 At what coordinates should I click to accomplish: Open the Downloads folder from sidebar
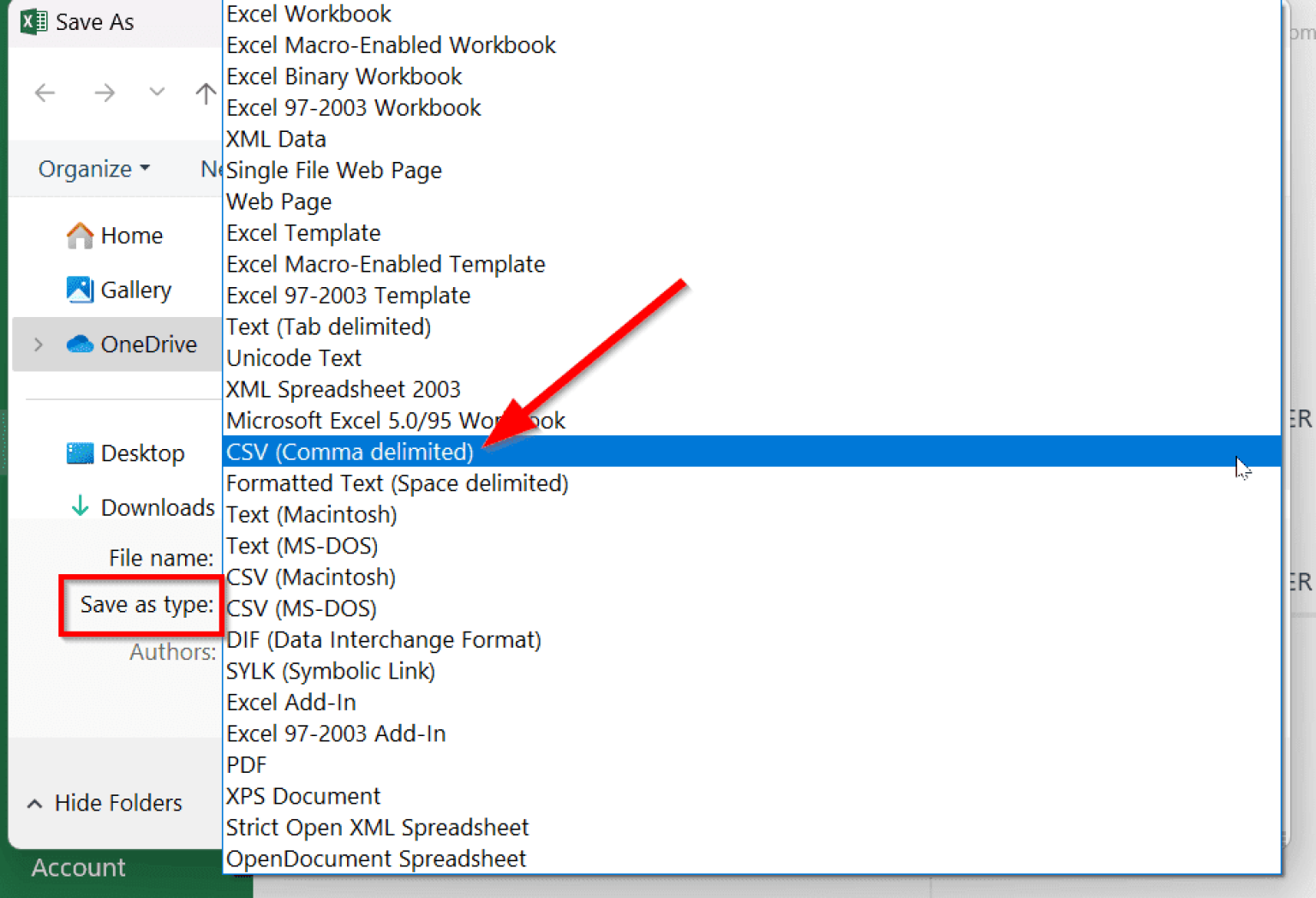(x=158, y=506)
